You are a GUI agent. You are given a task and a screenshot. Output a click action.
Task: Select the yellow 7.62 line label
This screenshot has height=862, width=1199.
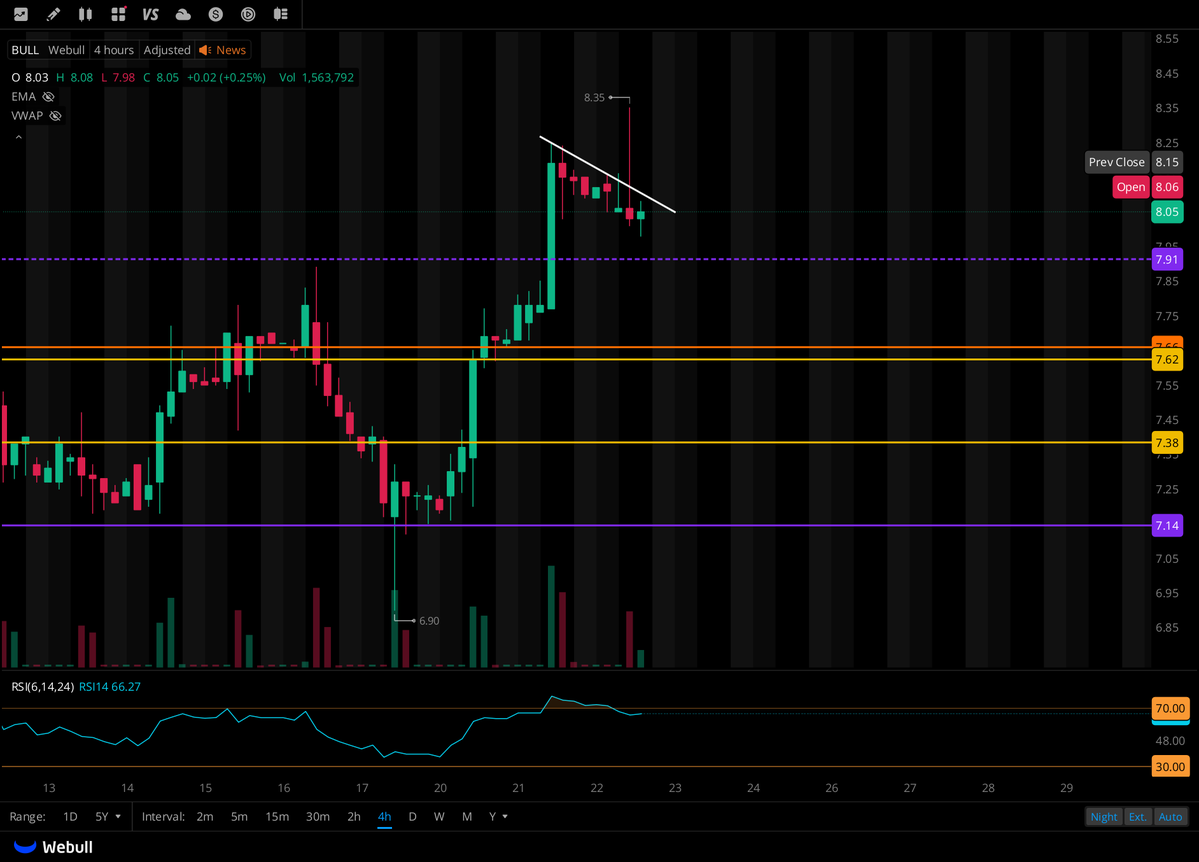coord(1167,359)
